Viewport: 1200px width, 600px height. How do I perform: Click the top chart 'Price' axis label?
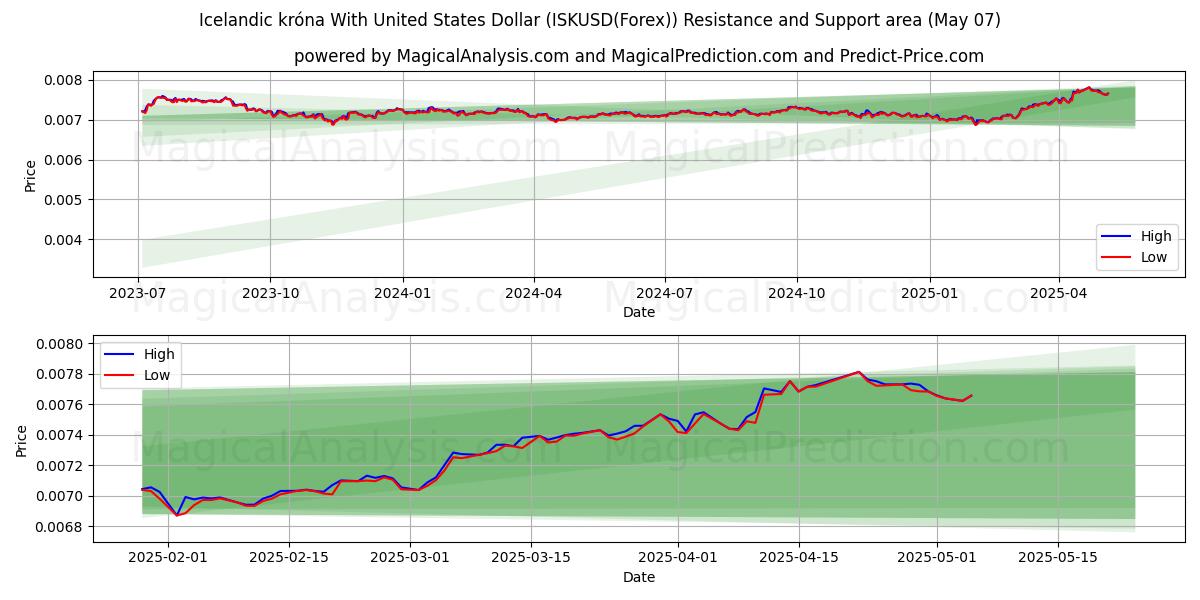30,175
